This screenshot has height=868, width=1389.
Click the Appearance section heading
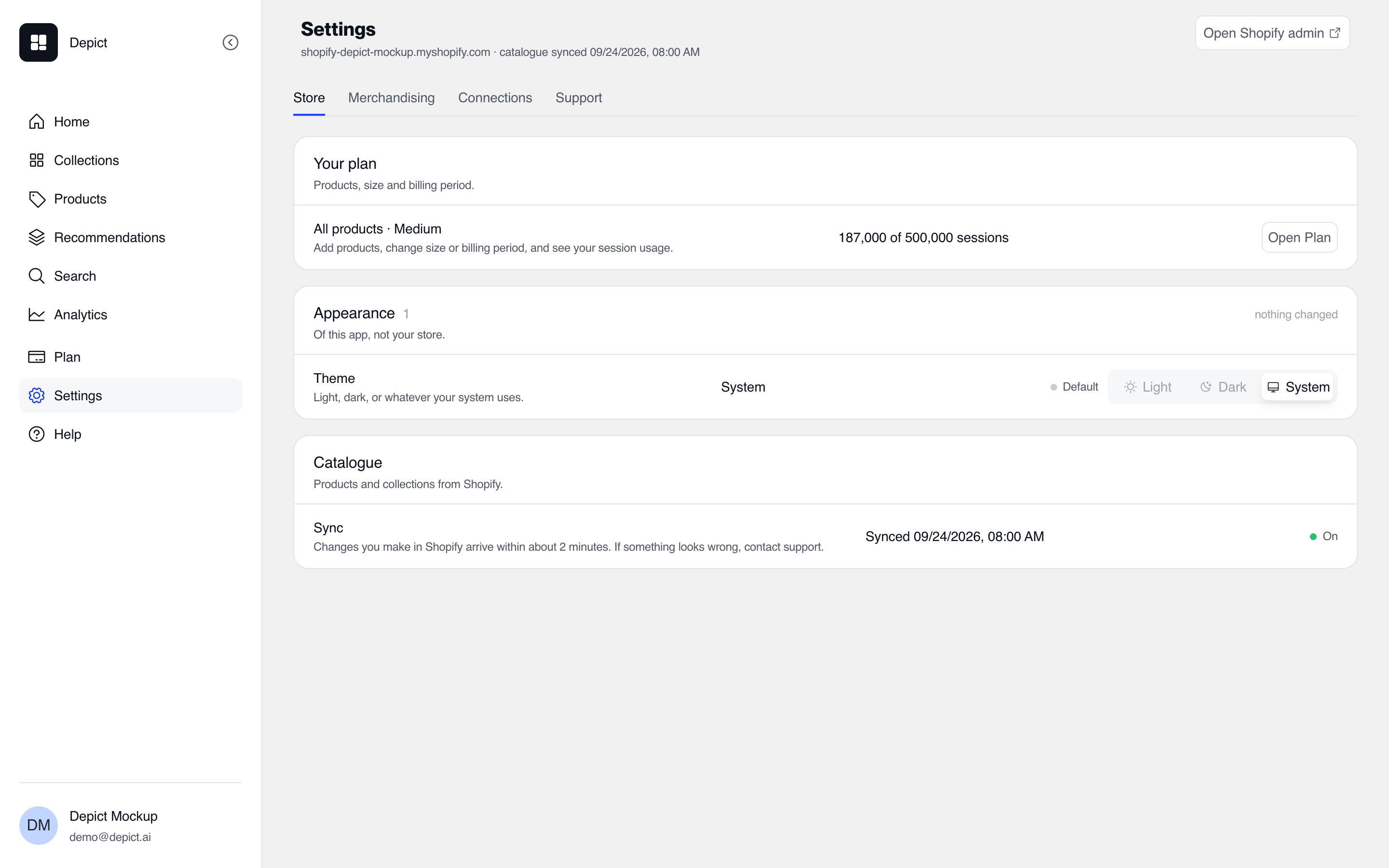pos(354,313)
